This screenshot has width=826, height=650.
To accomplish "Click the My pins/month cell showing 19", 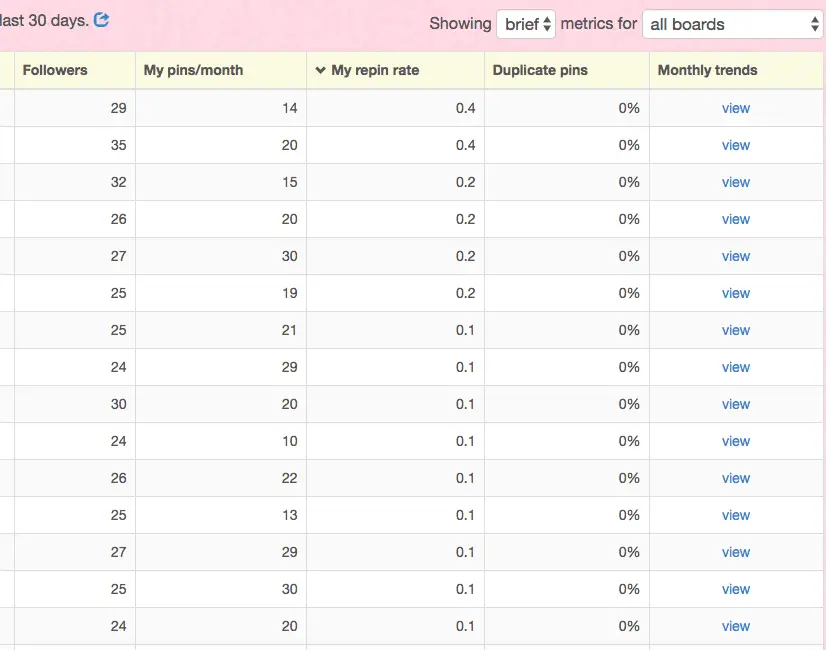I will (221, 293).
